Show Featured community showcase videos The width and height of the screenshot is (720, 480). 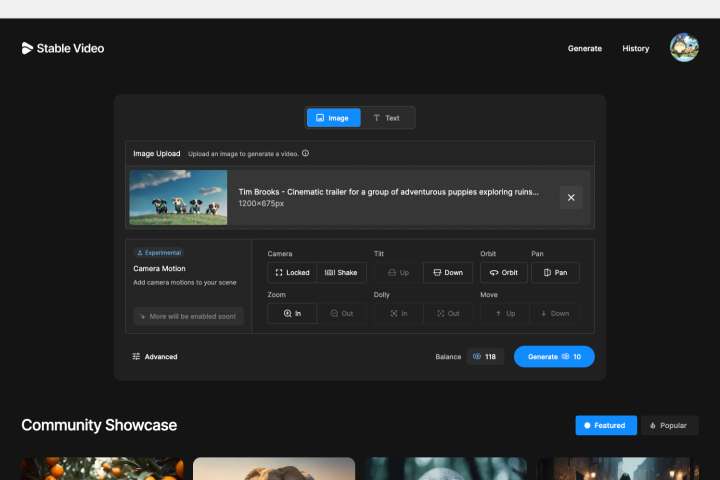tap(605, 425)
